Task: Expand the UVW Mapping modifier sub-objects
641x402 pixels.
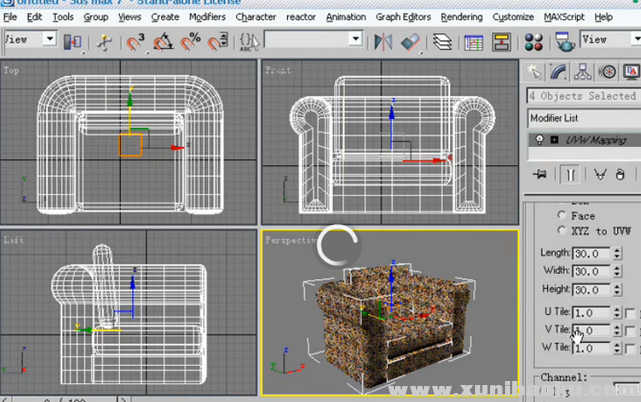Action: (x=553, y=140)
